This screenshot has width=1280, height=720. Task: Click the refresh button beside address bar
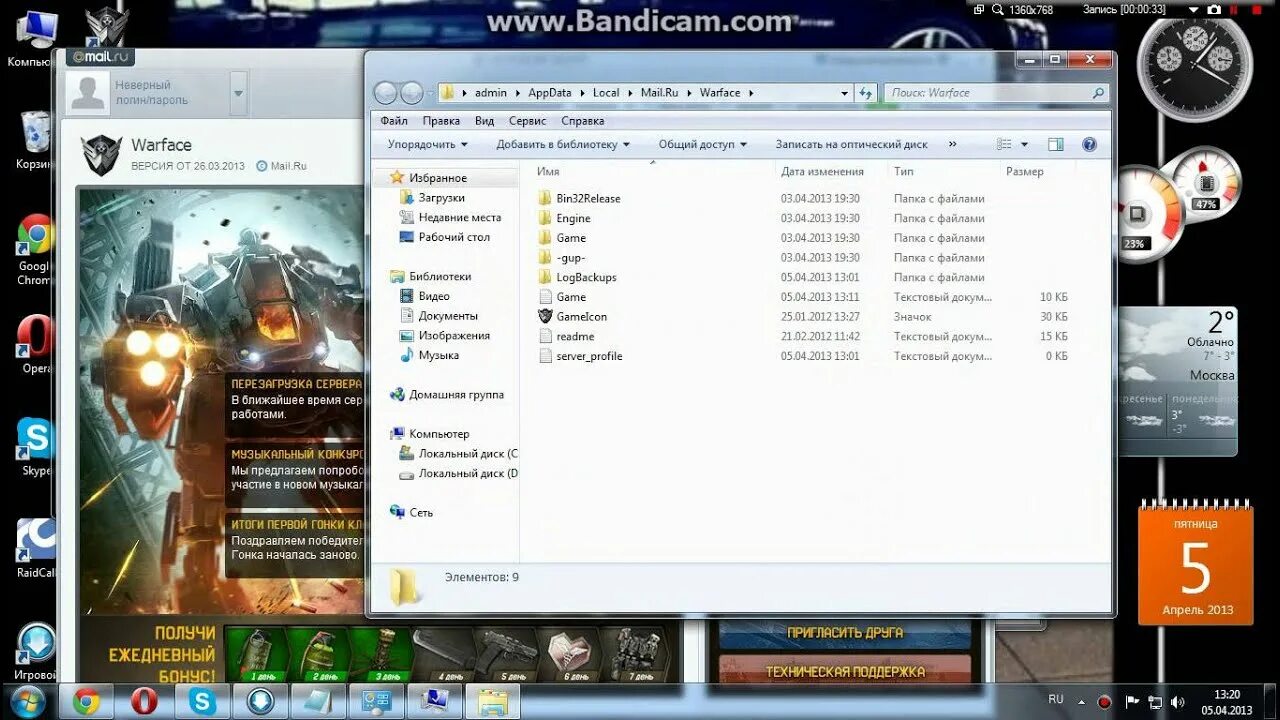coord(866,93)
